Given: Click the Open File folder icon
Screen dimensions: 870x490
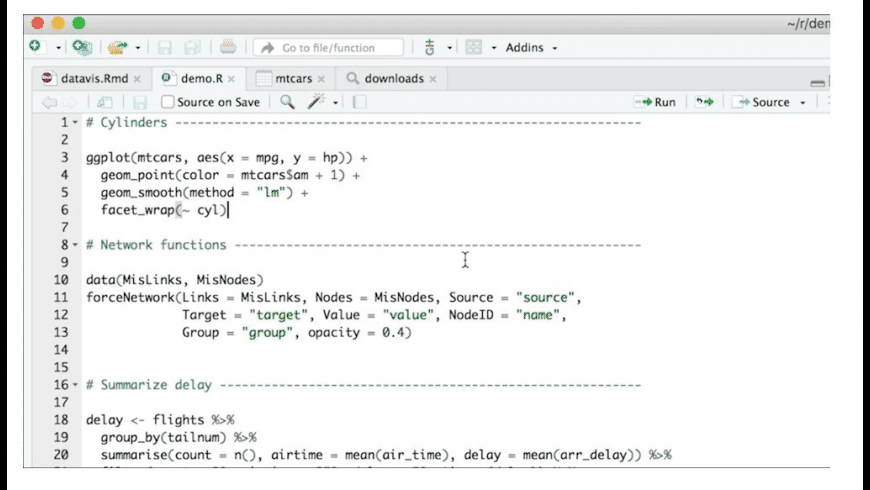Looking at the screenshot, I should 119,47.
